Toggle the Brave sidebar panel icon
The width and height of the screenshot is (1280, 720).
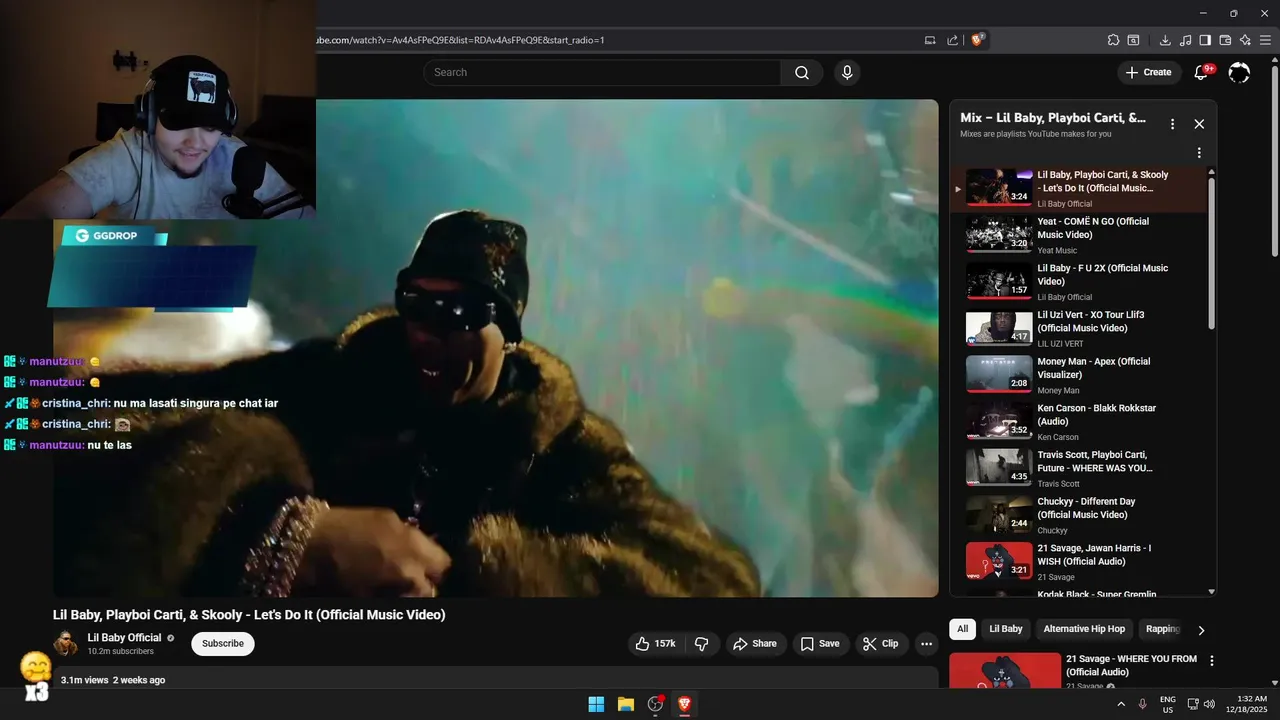[1205, 40]
